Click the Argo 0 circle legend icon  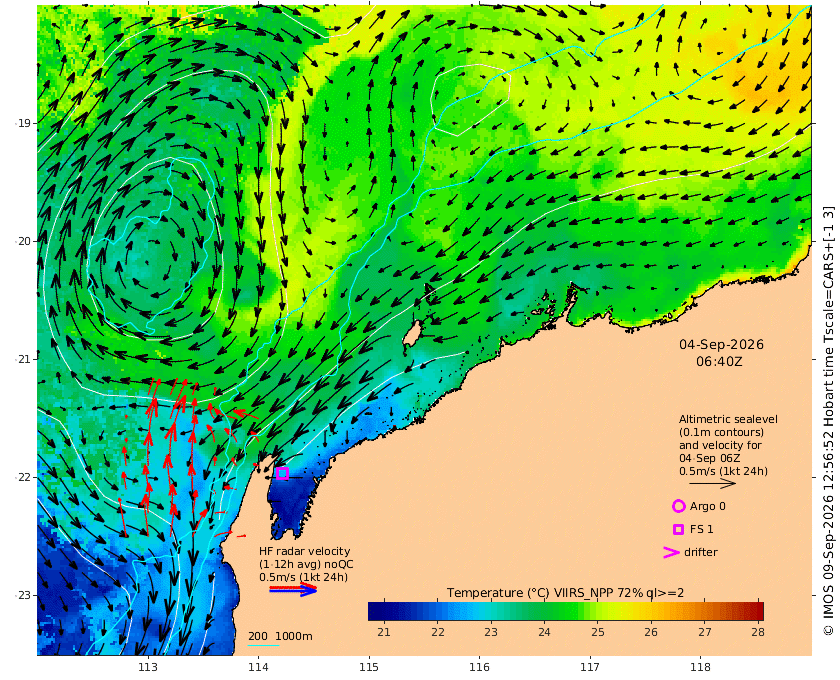[678, 506]
